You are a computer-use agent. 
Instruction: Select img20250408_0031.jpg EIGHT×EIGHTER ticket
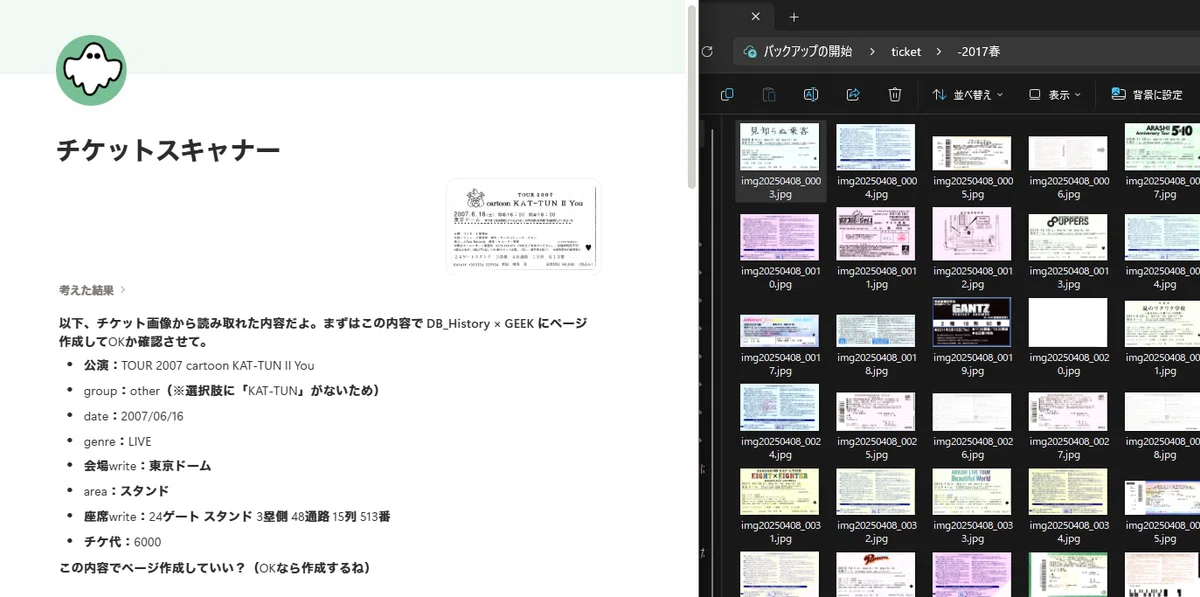(x=780, y=506)
